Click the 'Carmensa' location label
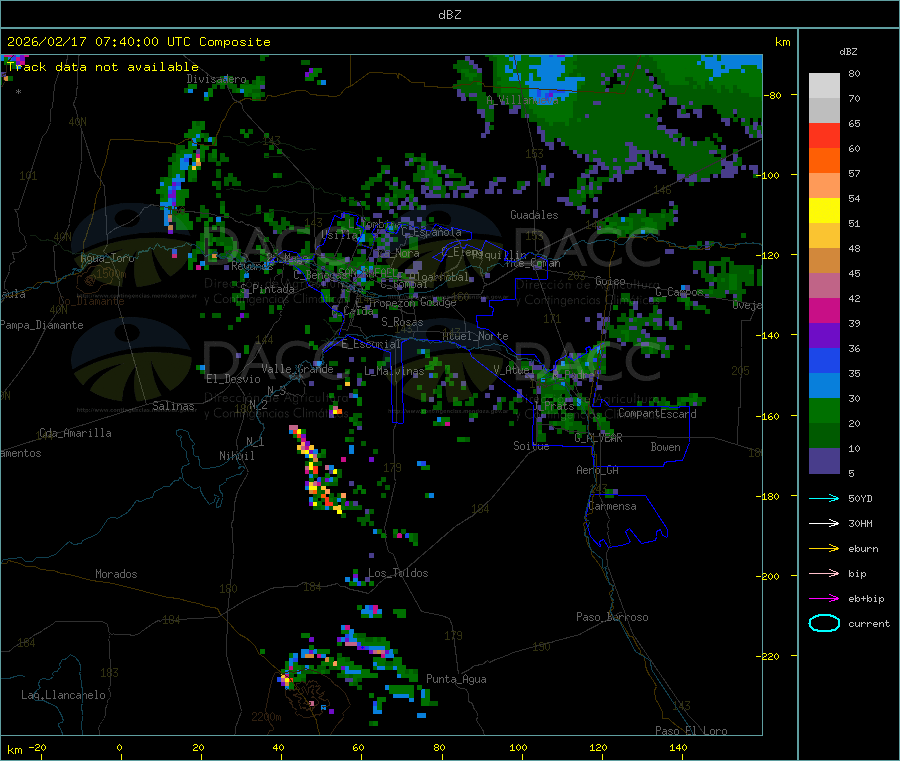The image size is (900, 761). (612, 506)
